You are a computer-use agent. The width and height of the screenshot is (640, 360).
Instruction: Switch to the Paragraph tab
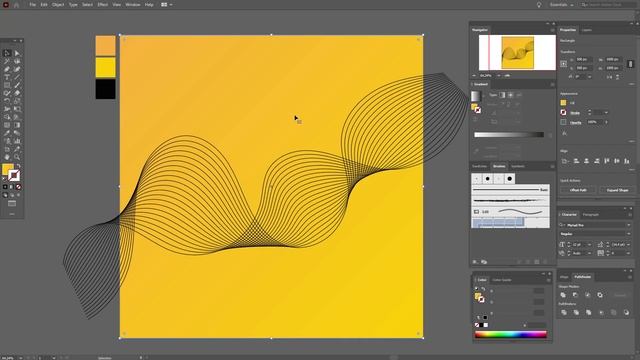pos(591,215)
